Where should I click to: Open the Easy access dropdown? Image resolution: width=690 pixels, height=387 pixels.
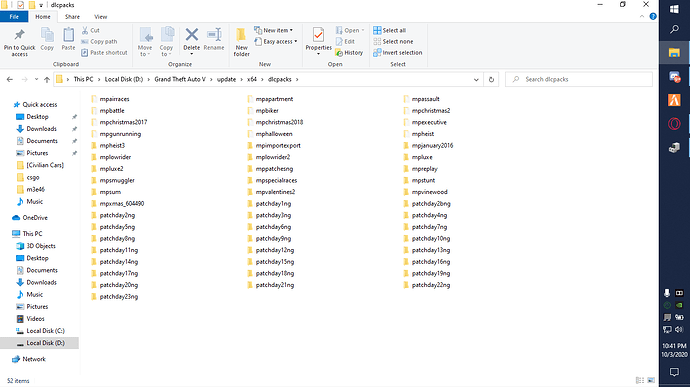[x=275, y=41]
